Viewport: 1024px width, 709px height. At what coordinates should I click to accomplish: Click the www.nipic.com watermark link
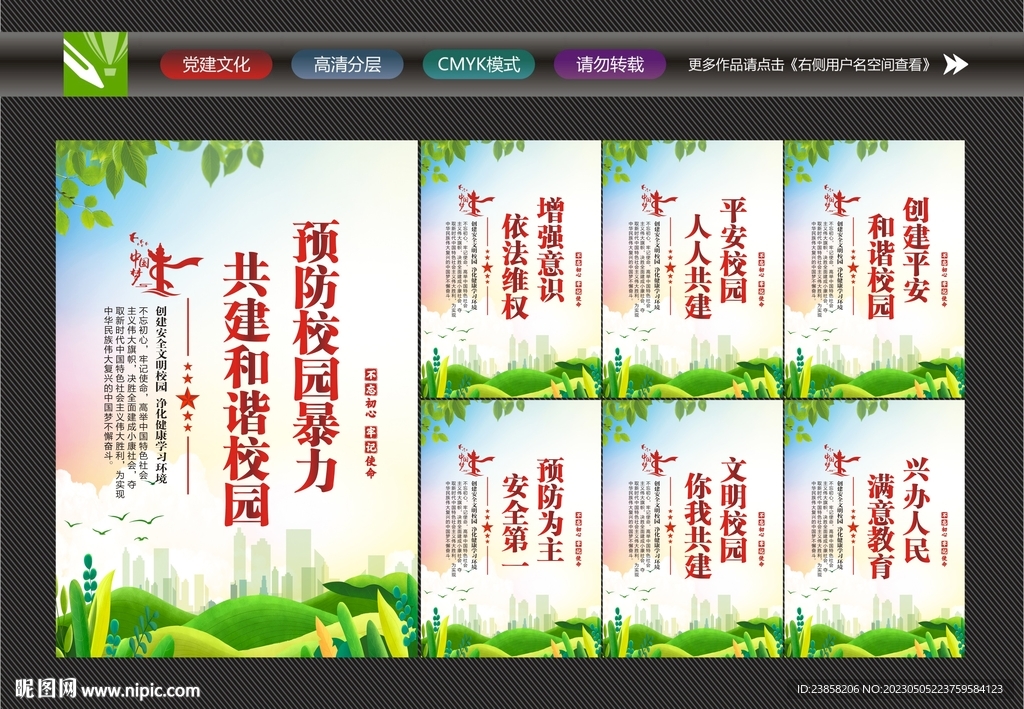[140, 690]
